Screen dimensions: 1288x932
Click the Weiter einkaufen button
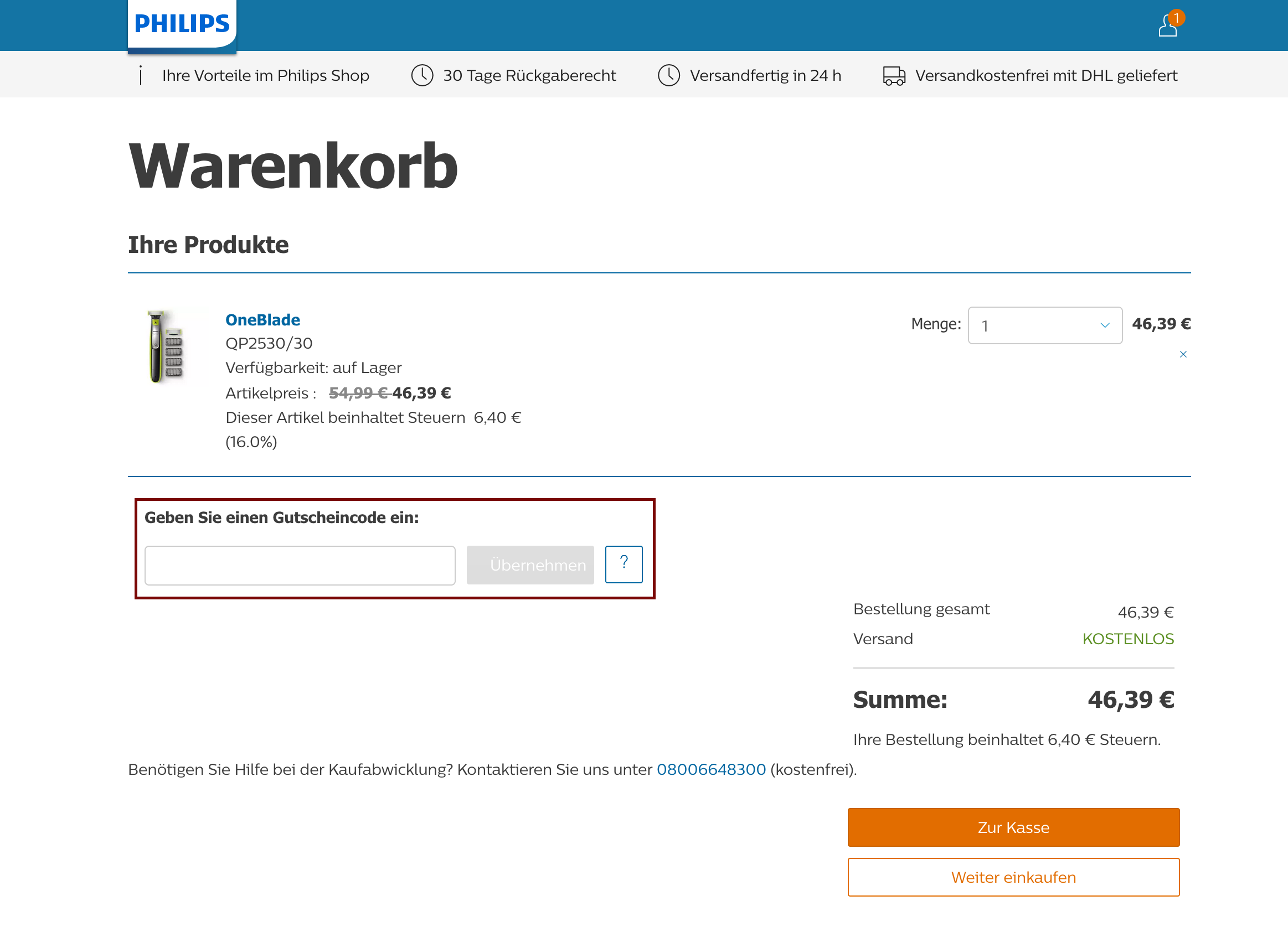(x=1014, y=878)
